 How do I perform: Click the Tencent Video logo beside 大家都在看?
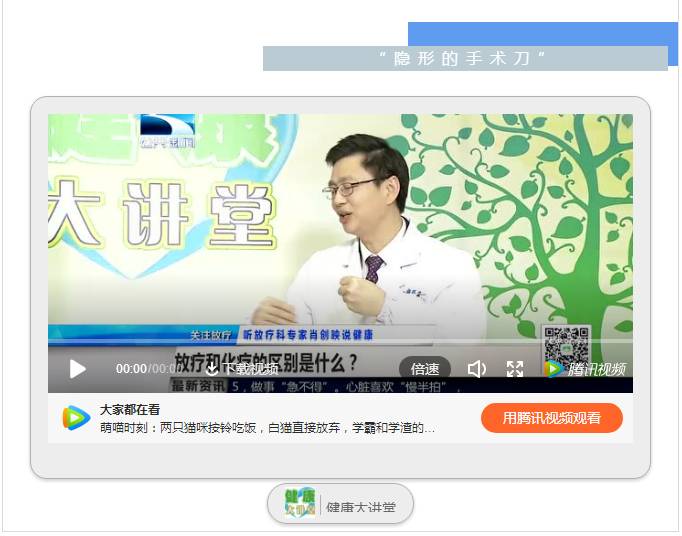[76, 418]
